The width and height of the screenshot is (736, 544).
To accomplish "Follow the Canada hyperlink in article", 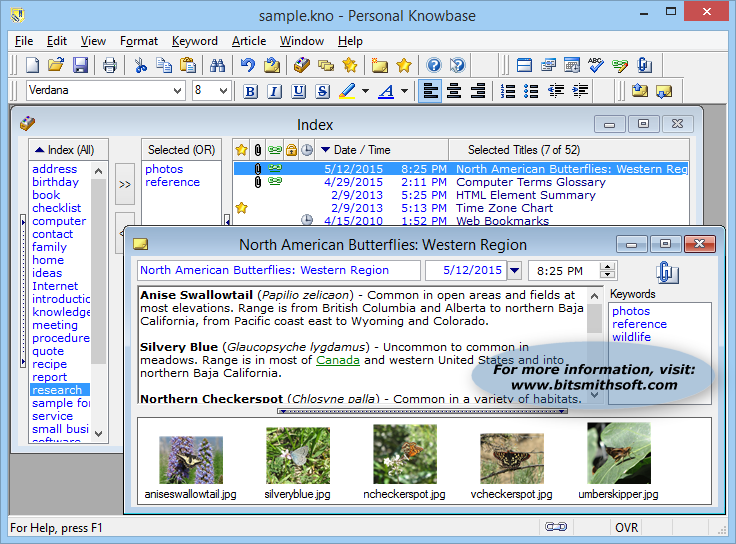I will (338, 360).
